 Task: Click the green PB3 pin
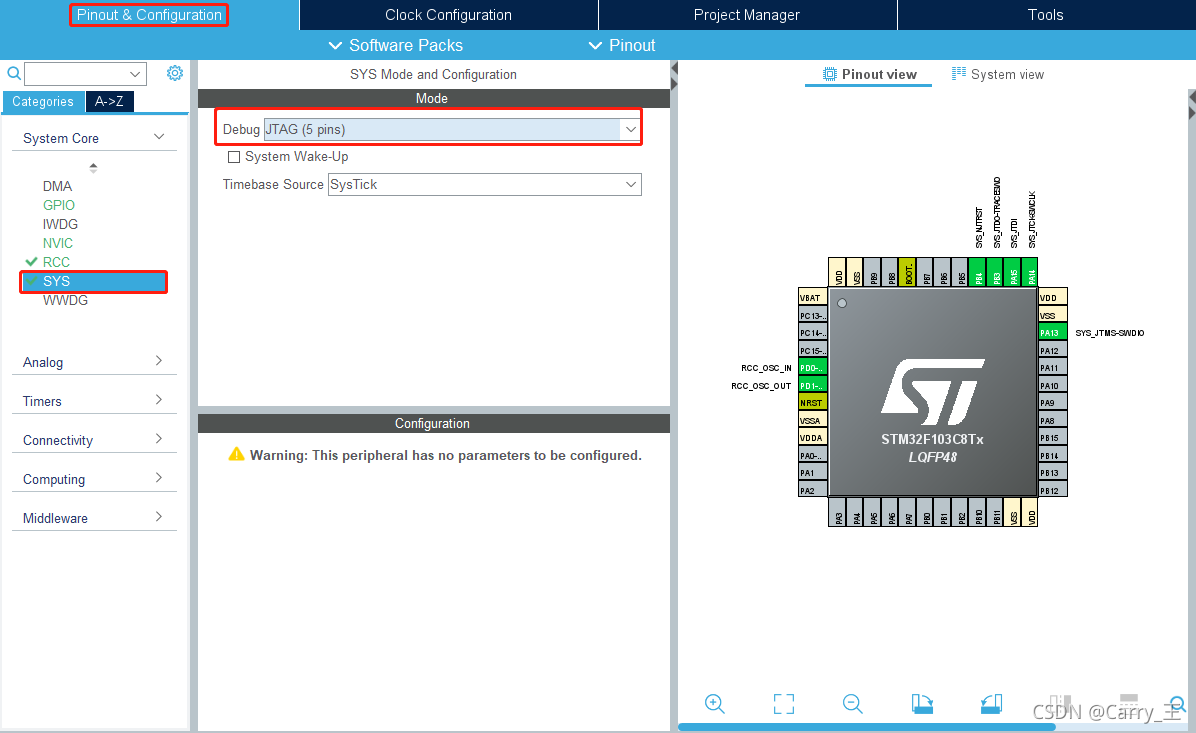point(995,272)
